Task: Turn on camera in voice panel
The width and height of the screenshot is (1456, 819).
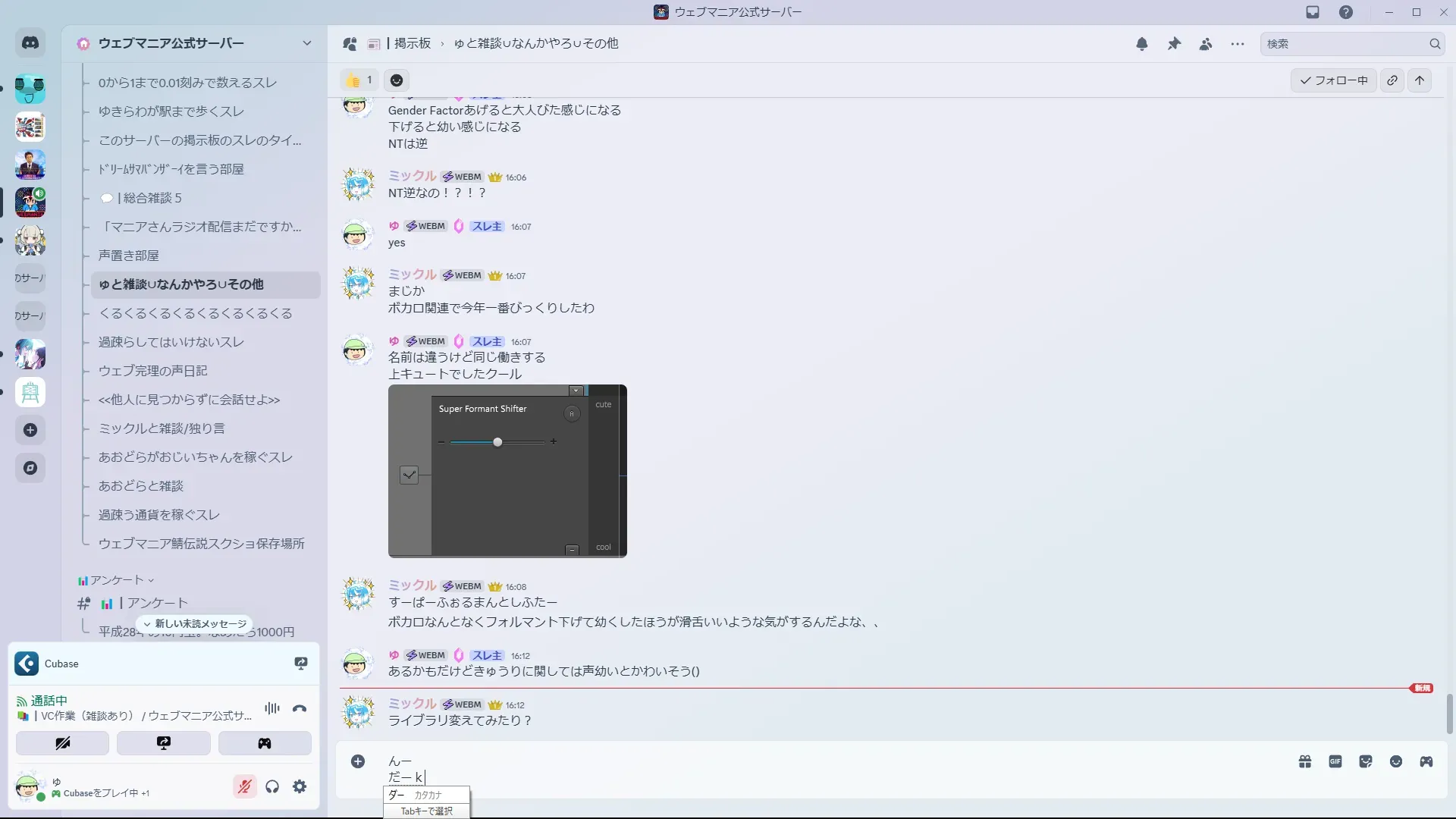Action: pyautogui.click(x=62, y=743)
